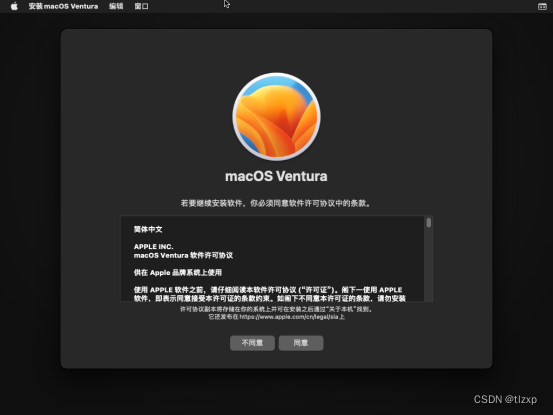
Task: Click the macOS Ventura title text
Action: click(276, 176)
